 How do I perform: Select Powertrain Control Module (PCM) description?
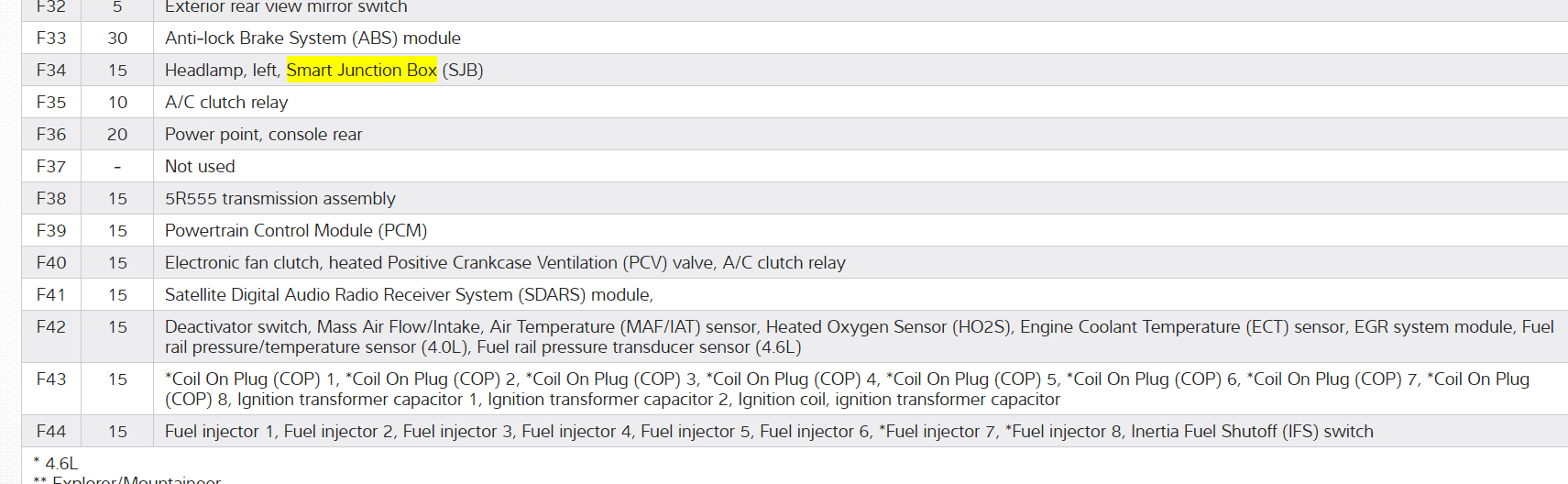point(296,231)
